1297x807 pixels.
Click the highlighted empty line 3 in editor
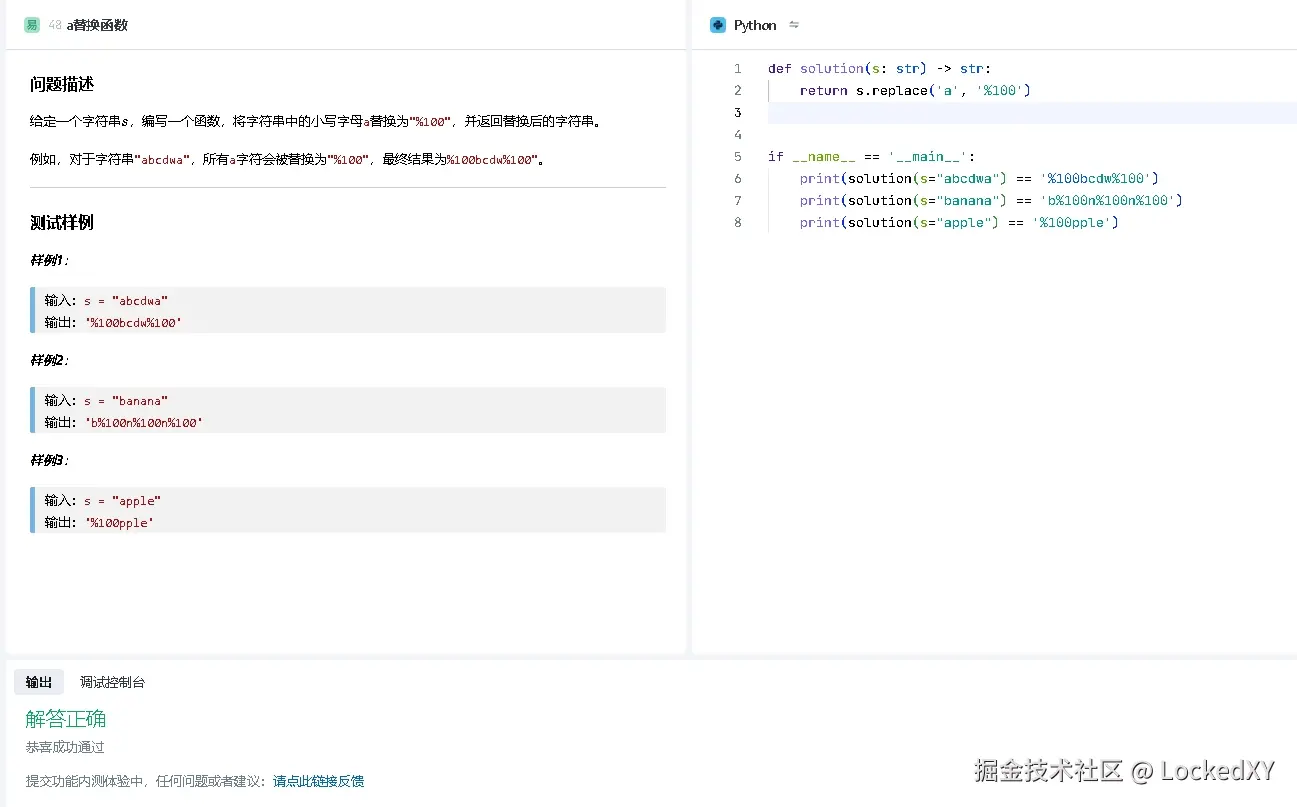(900, 112)
